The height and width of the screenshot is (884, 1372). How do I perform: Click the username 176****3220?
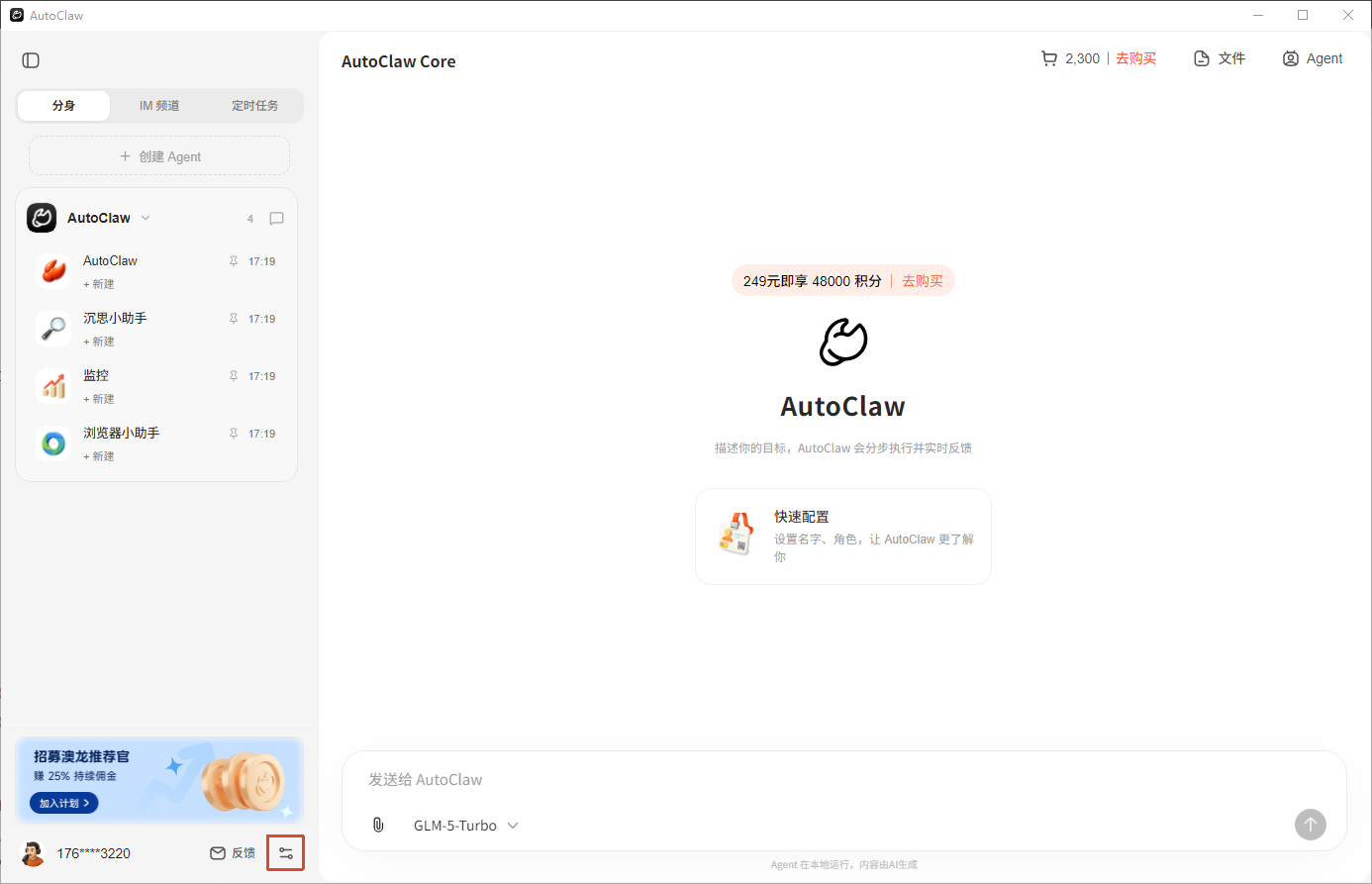coord(93,853)
